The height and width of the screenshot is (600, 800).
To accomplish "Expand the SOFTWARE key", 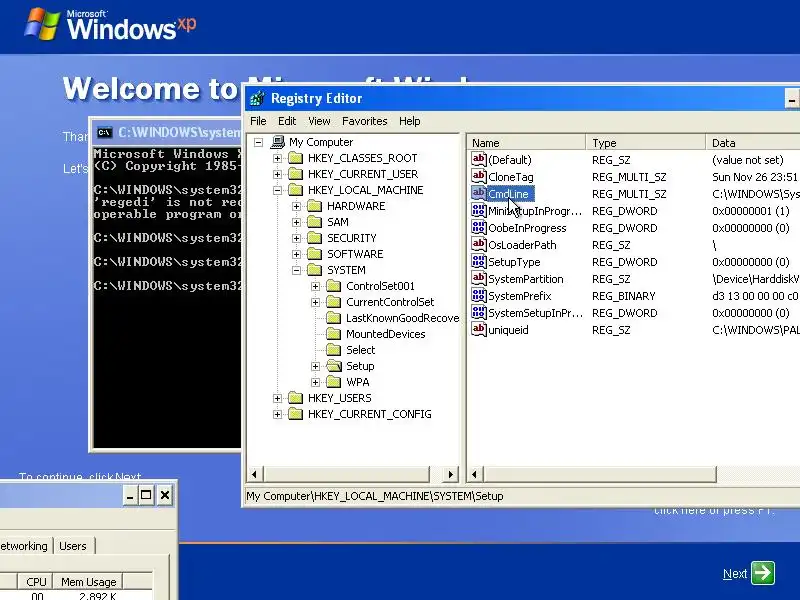I will pyautogui.click(x=296, y=255).
